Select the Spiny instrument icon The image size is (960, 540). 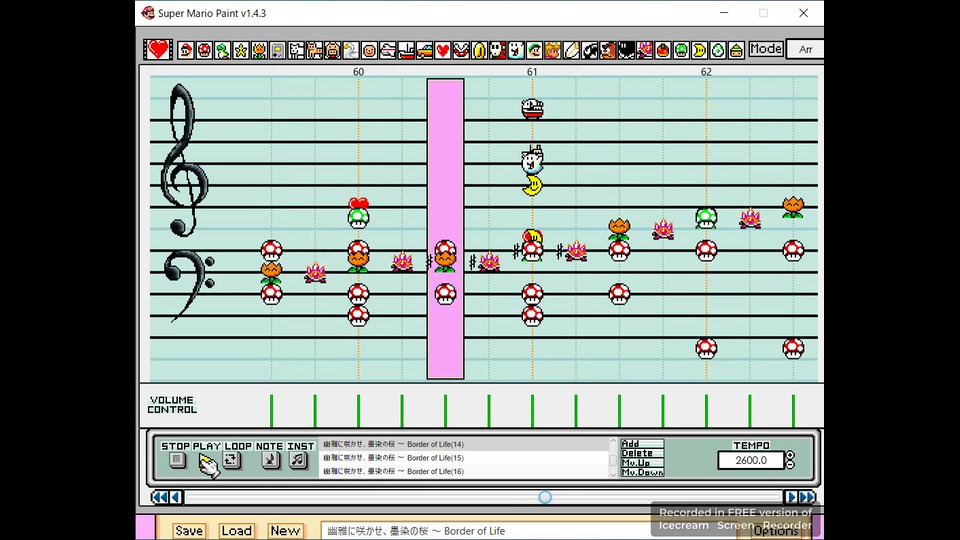pyautogui.click(x=645, y=50)
